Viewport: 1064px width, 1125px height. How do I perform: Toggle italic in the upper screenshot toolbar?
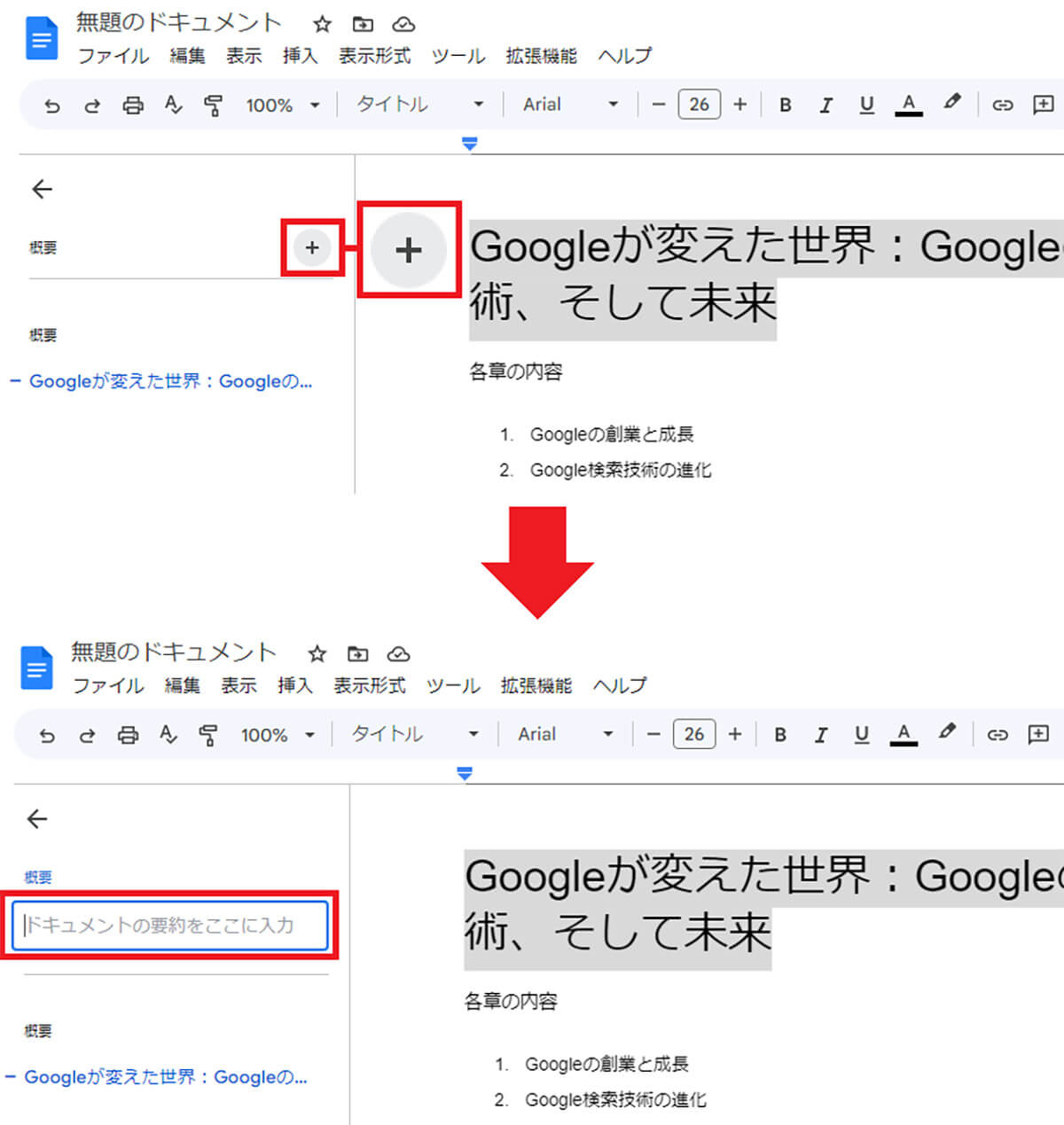(825, 105)
